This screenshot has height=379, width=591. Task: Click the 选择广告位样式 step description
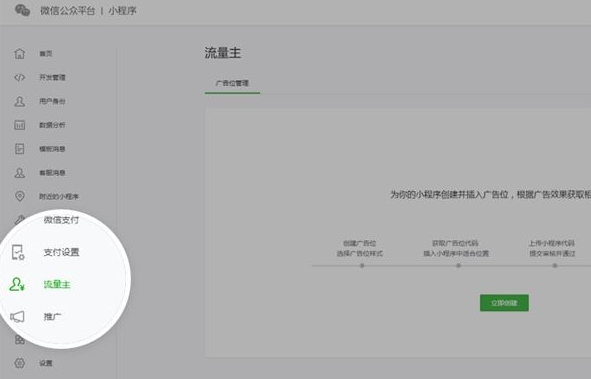pos(360,254)
